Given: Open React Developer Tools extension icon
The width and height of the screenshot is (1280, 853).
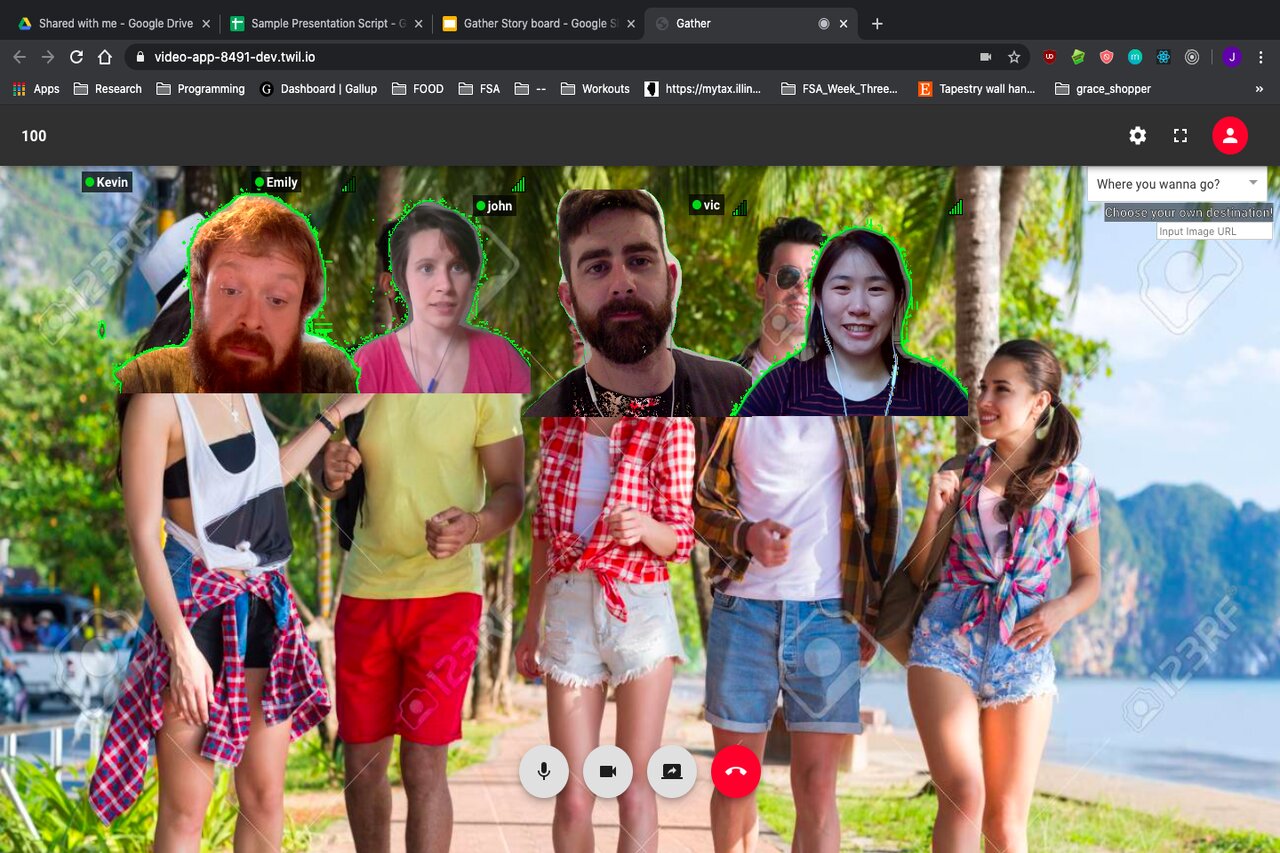Looking at the screenshot, I should [1163, 57].
